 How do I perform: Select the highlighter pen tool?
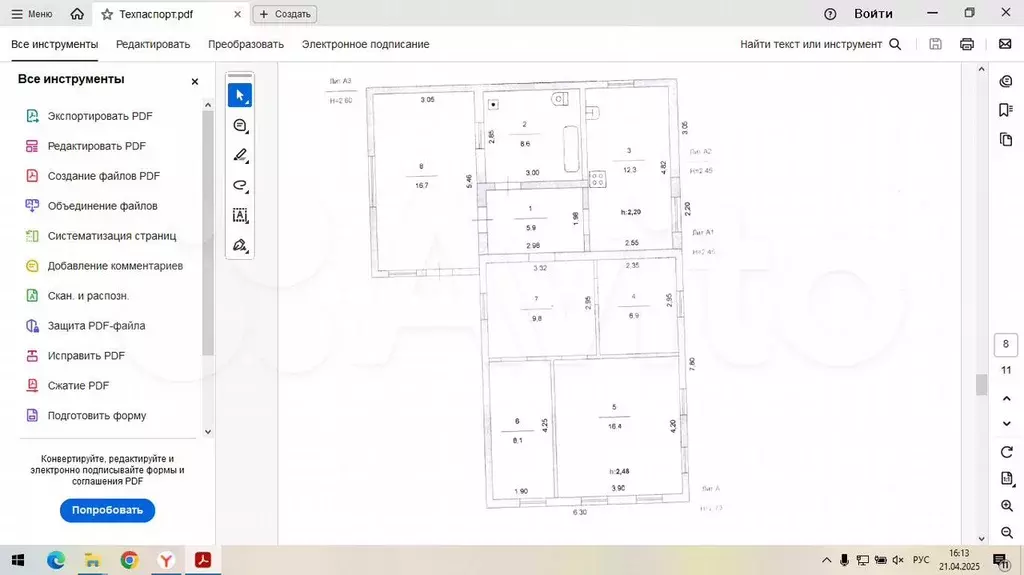[240, 156]
